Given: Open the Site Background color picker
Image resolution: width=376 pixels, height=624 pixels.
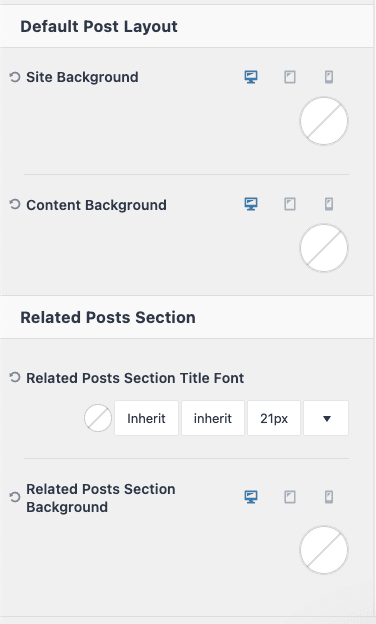Looking at the screenshot, I should point(324,121).
